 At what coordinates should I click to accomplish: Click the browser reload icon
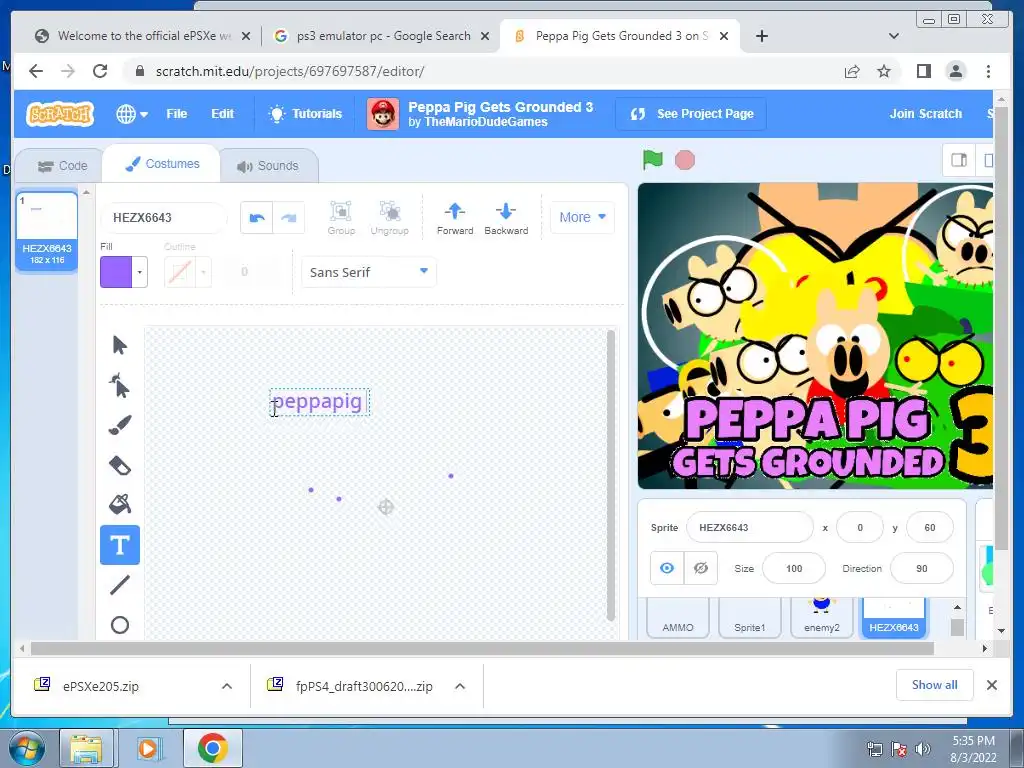[x=100, y=71]
